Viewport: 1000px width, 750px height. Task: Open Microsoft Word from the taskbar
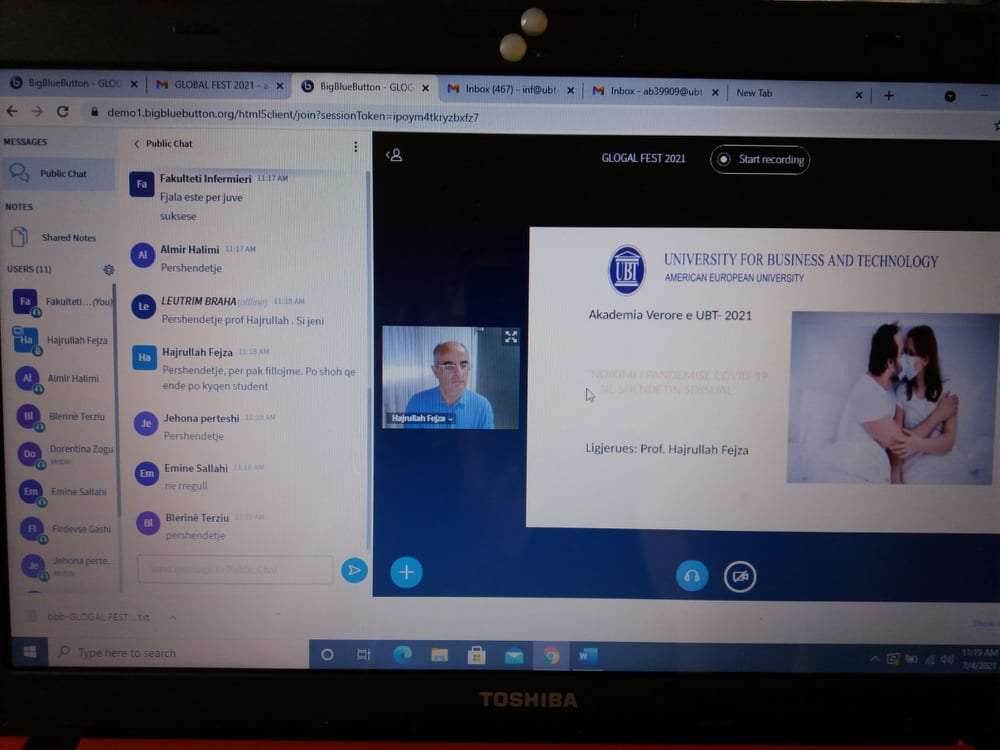(x=587, y=657)
